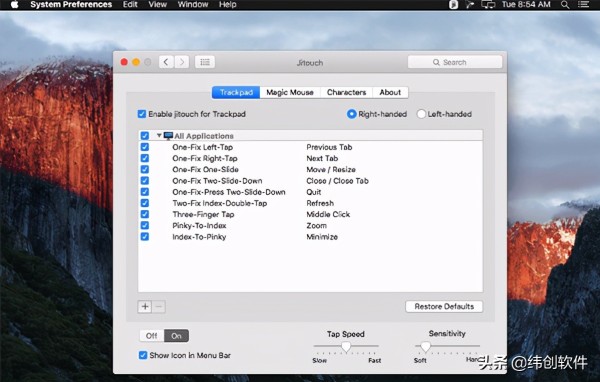Add a gesture with the plus button

[145, 307]
